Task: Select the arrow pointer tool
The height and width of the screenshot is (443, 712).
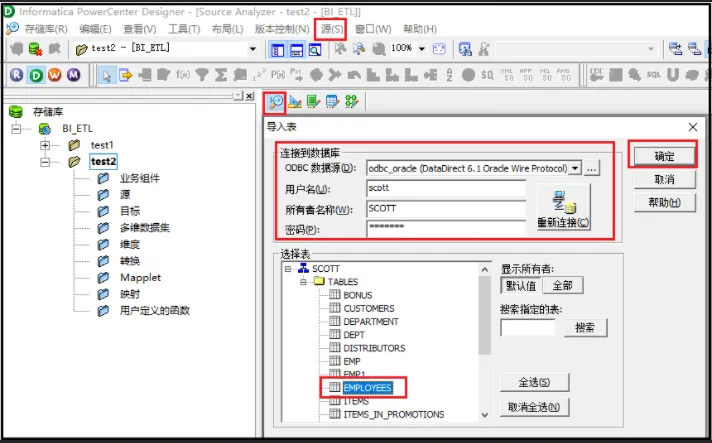Action: (x=107, y=75)
